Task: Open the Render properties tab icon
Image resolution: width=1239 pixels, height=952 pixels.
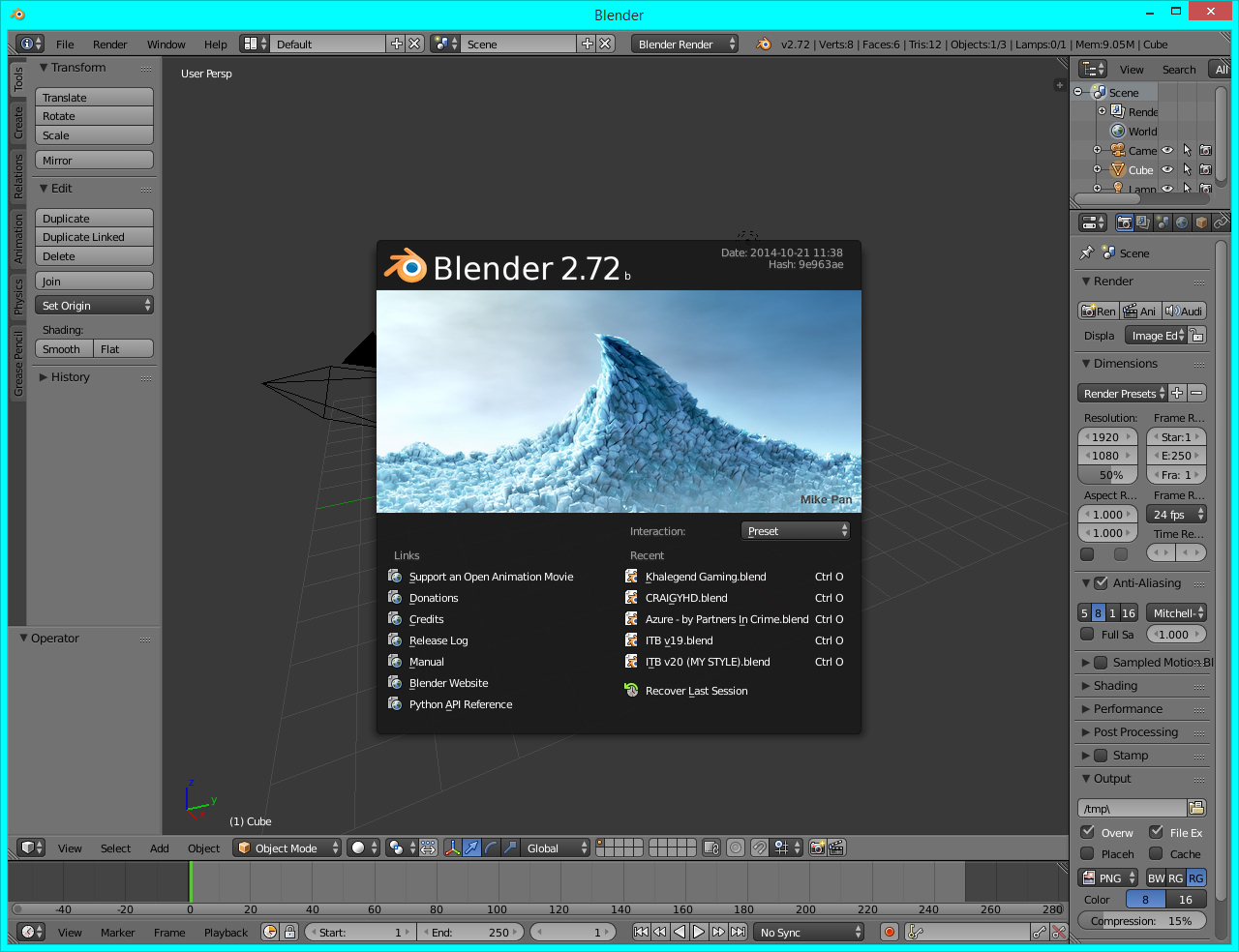Action: [1124, 223]
